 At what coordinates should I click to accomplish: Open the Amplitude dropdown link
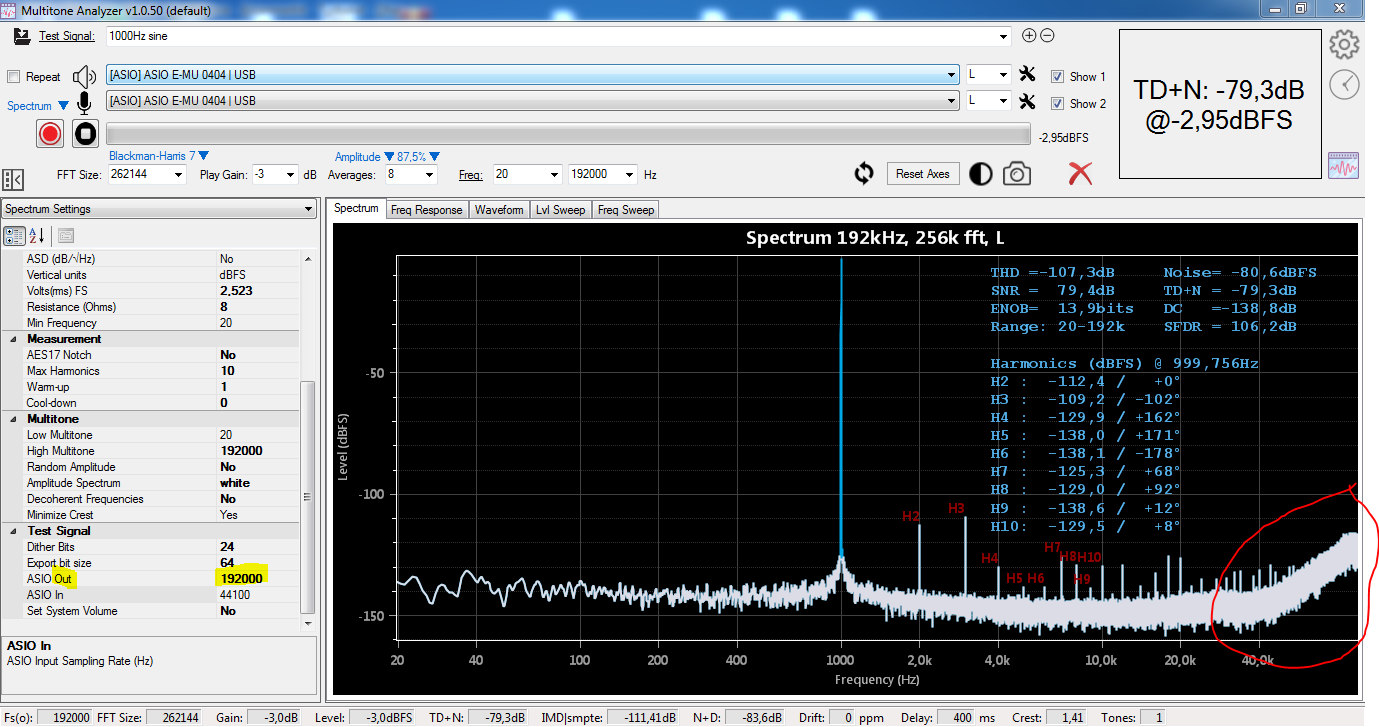(x=363, y=157)
